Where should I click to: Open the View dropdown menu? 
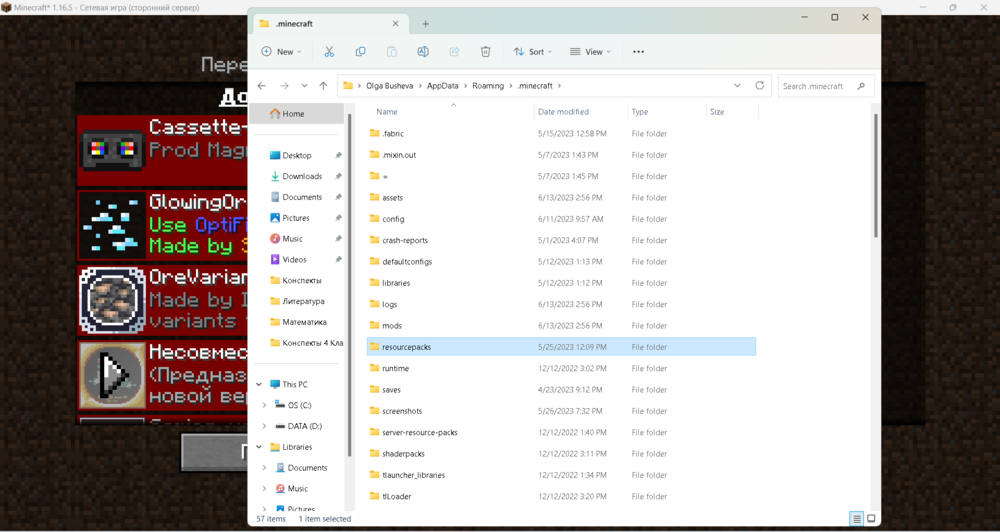[x=590, y=52]
